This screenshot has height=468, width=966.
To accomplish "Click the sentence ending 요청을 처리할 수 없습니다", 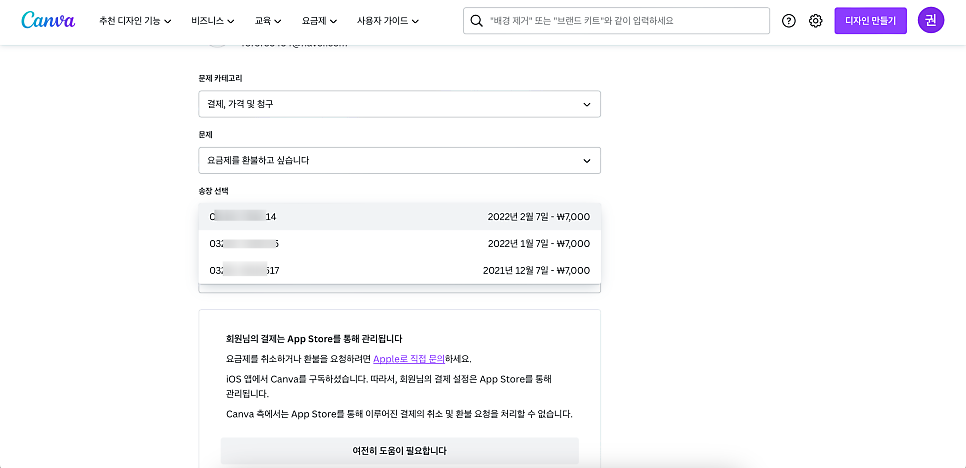I will [399, 414].
